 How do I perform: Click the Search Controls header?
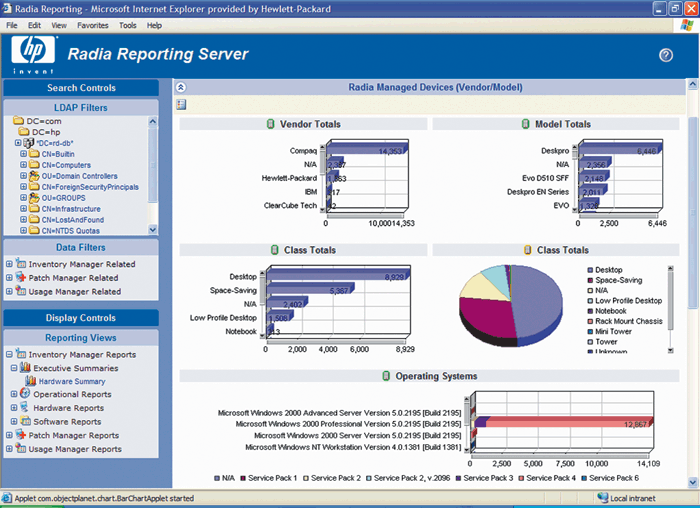pyautogui.click(x=81, y=87)
